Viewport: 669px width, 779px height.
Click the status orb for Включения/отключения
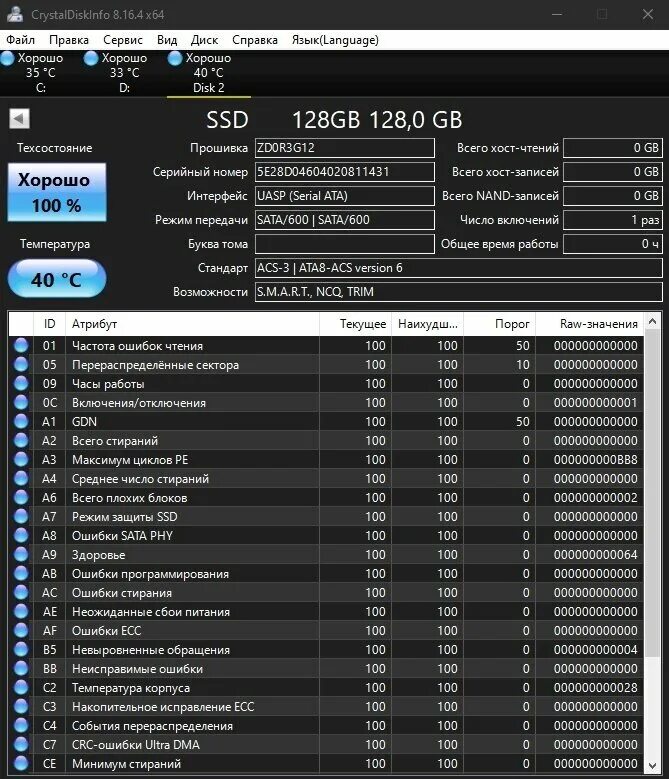[x=21, y=402]
